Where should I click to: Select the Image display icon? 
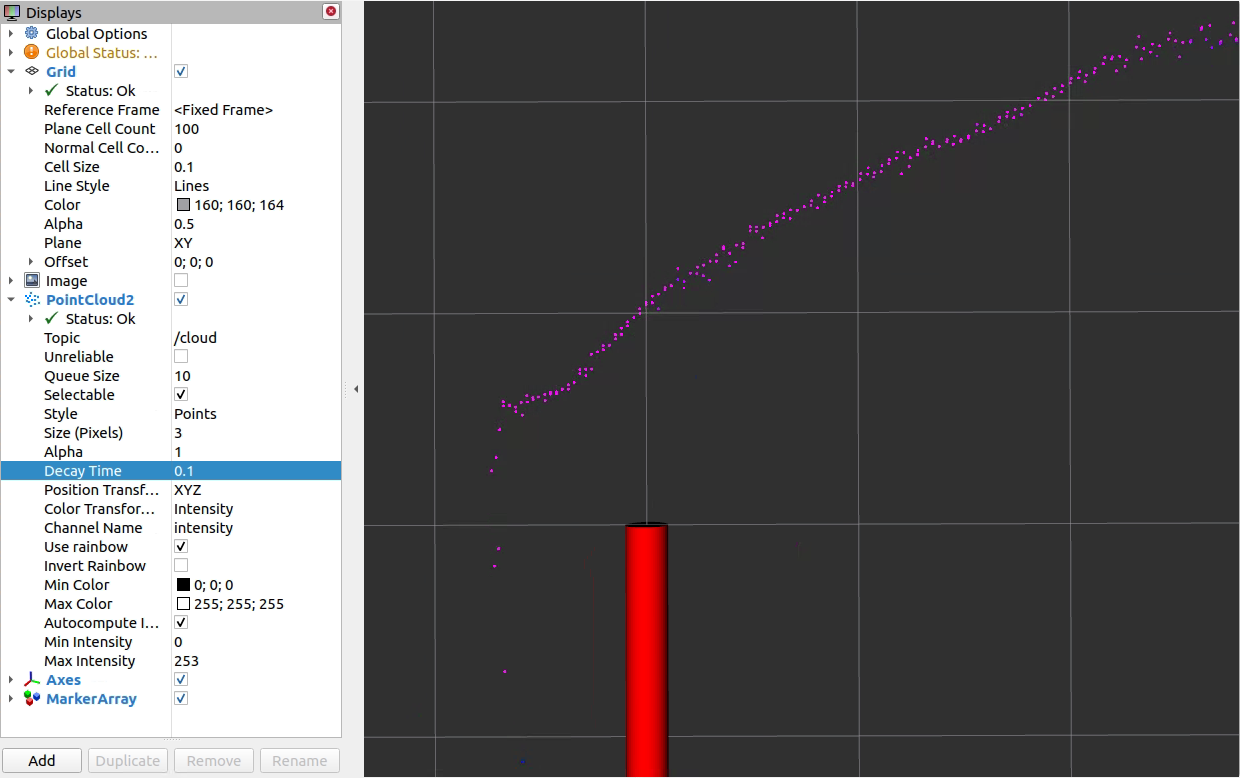click(x=29, y=280)
